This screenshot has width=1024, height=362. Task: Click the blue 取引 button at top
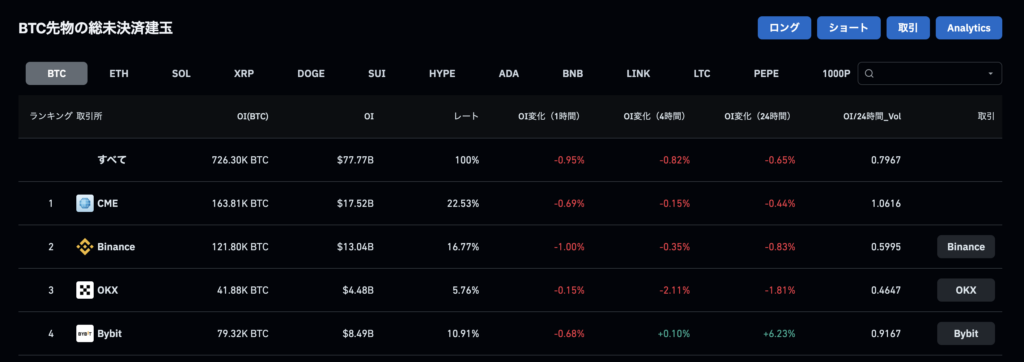tap(908, 28)
